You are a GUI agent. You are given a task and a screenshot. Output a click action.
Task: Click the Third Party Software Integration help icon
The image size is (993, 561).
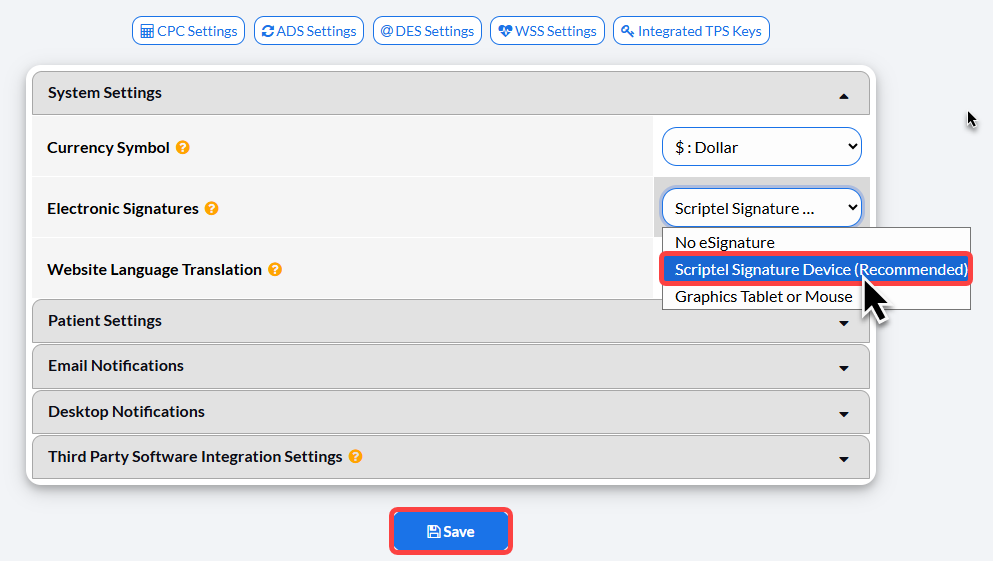point(355,456)
